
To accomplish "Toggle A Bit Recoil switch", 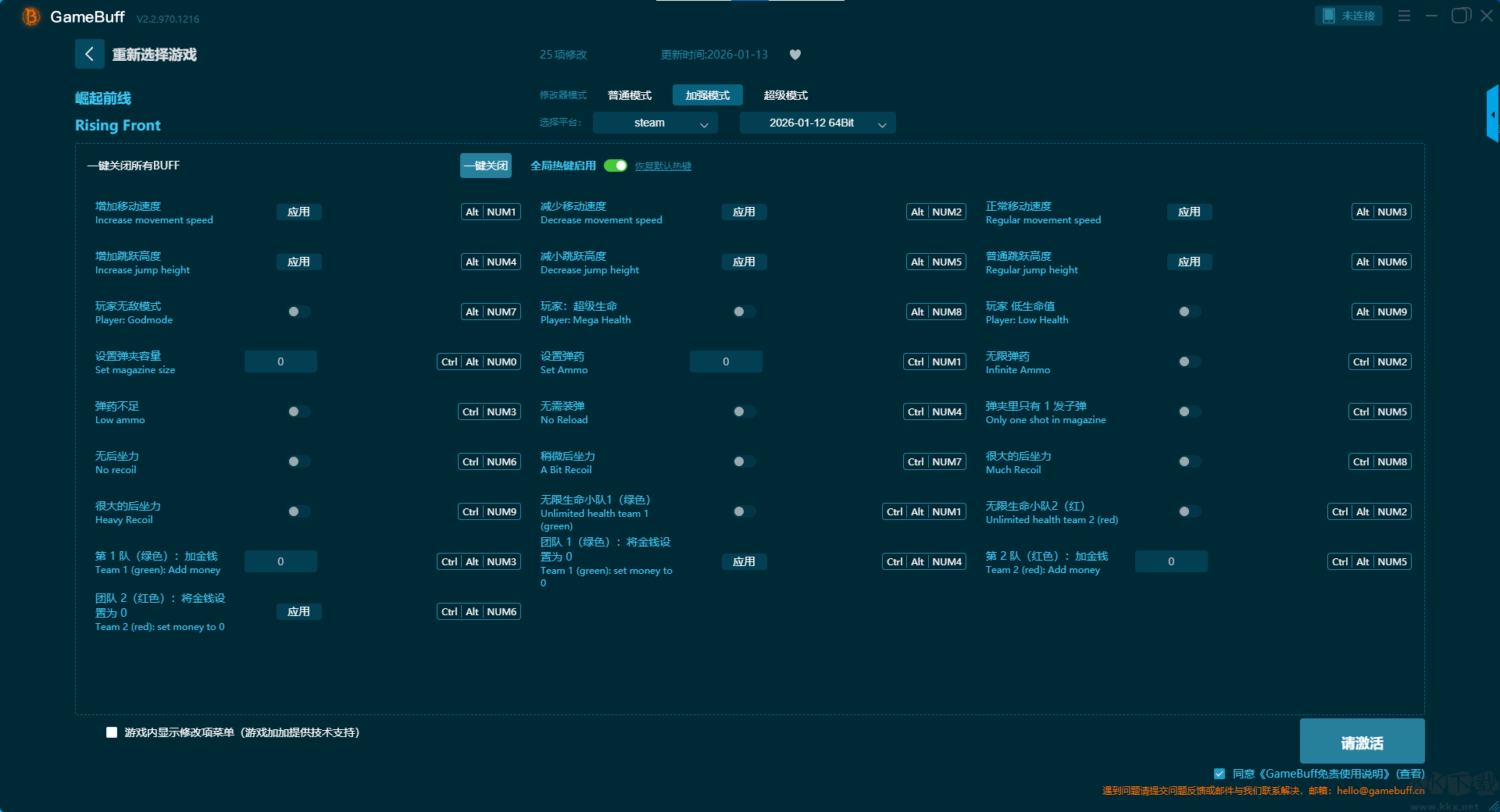I will tap(744, 461).
